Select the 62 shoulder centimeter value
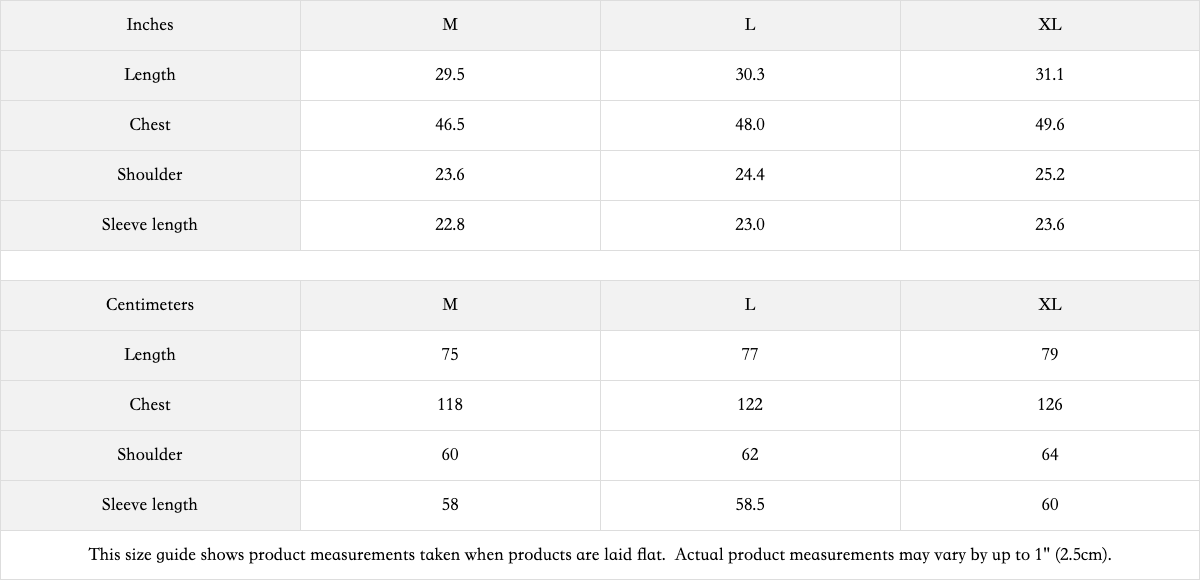Viewport: 1200px width, 580px height. point(750,455)
